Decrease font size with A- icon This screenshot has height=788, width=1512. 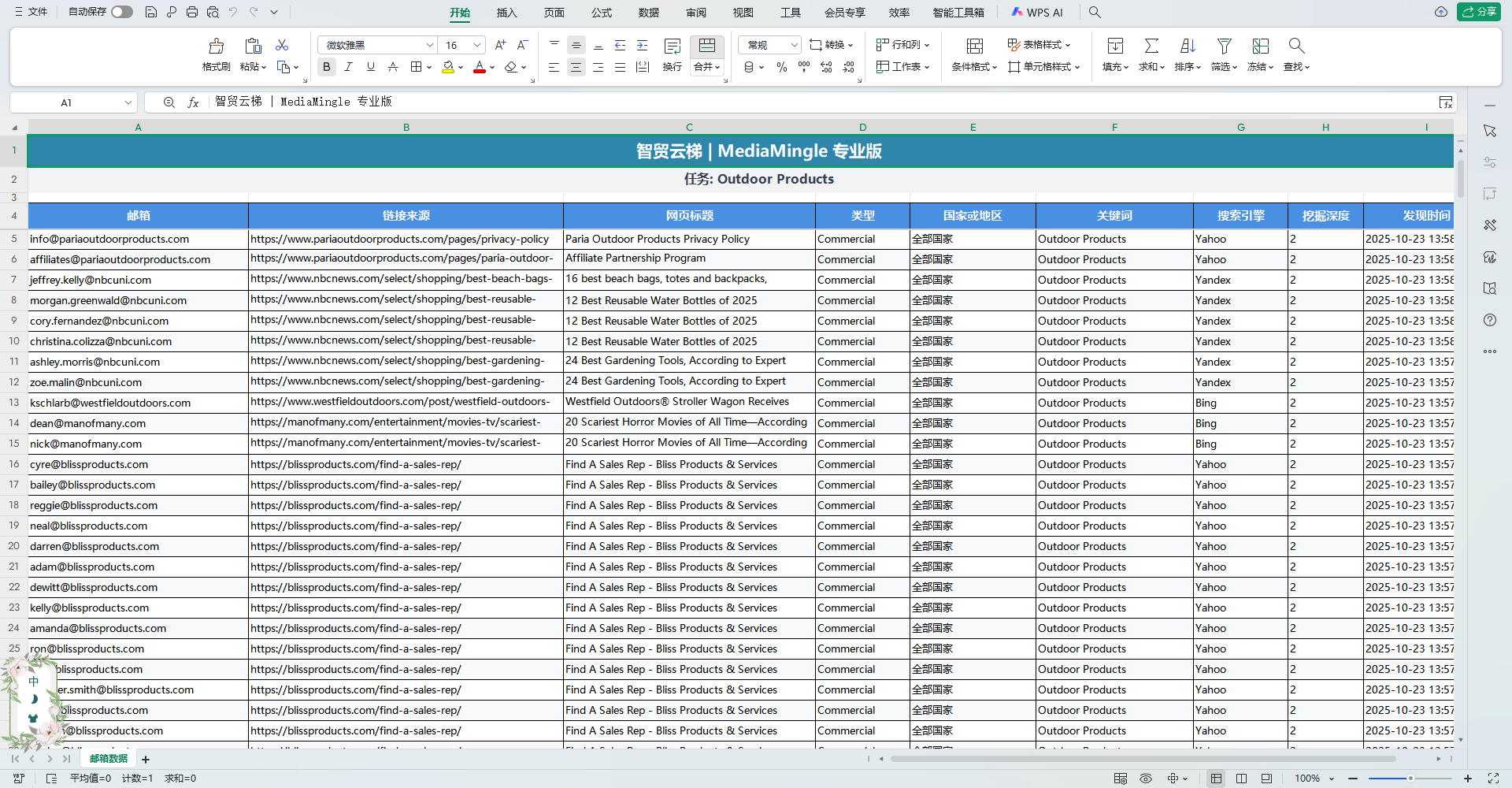pos(522,45)
